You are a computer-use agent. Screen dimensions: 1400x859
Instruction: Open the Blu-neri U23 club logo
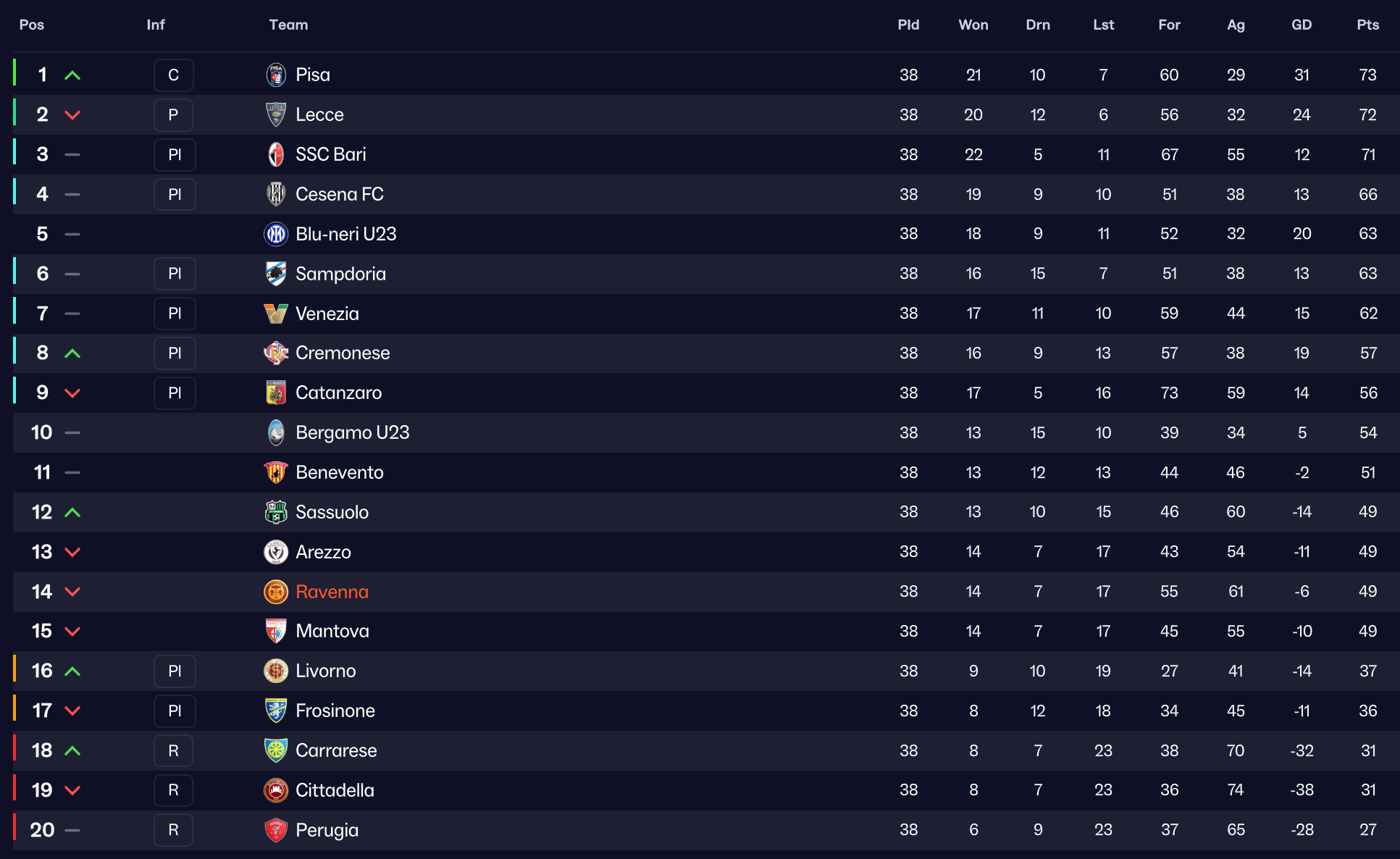276,234
